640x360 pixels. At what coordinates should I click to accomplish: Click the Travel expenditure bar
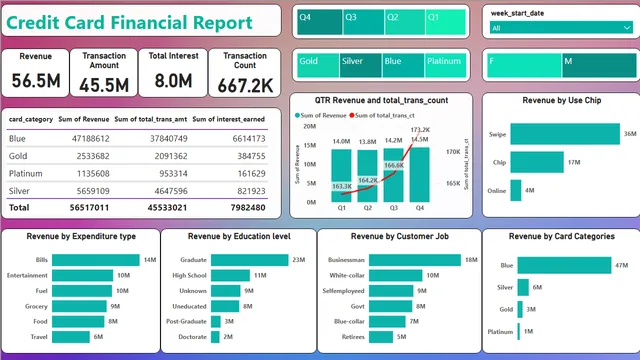pyautogui.click(x=71, y=337)
